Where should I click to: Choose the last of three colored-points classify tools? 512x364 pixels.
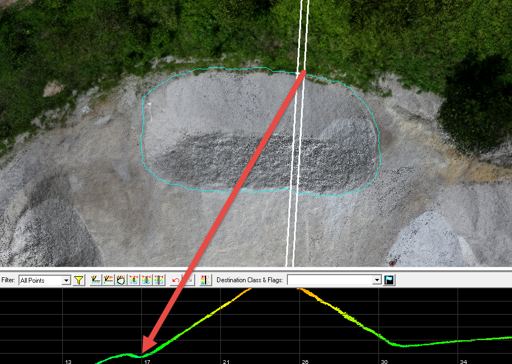(x=159, y=280)
